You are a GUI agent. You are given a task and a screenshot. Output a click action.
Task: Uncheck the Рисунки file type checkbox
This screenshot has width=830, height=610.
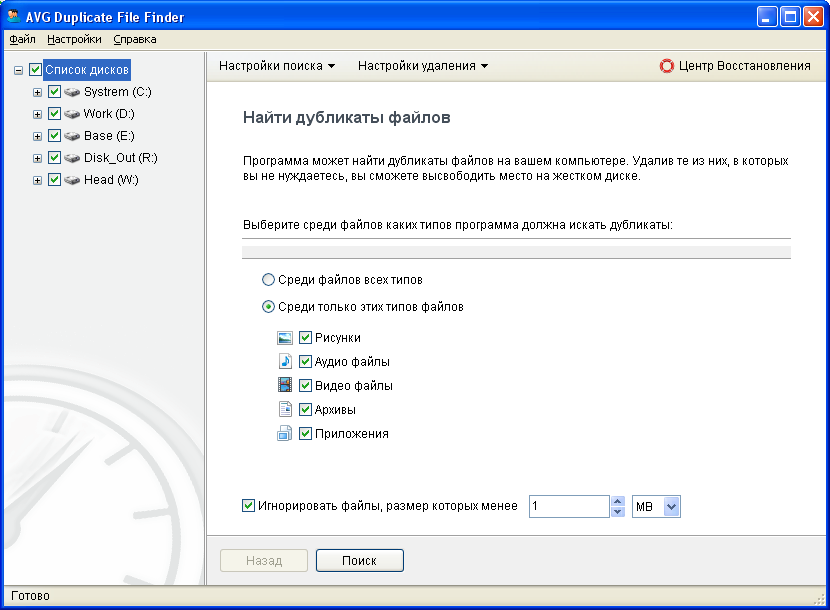pyautogui.click(x=305, y=337)
